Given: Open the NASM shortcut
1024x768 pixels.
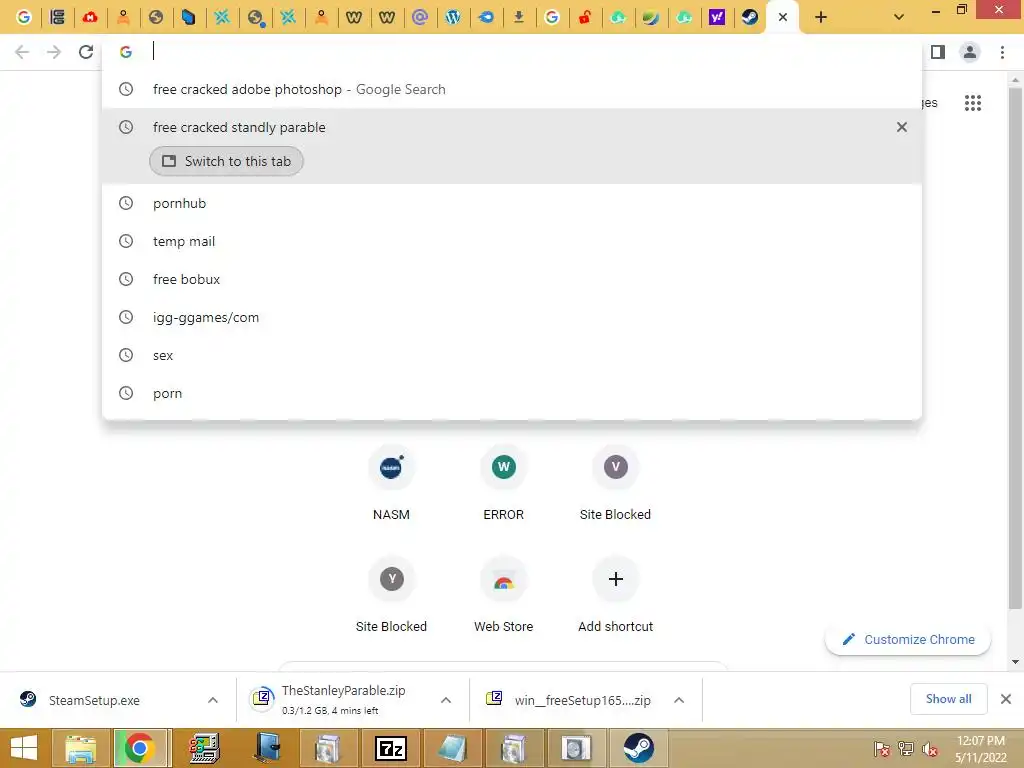Looking at the screenshot, I should tap(391, 485).
